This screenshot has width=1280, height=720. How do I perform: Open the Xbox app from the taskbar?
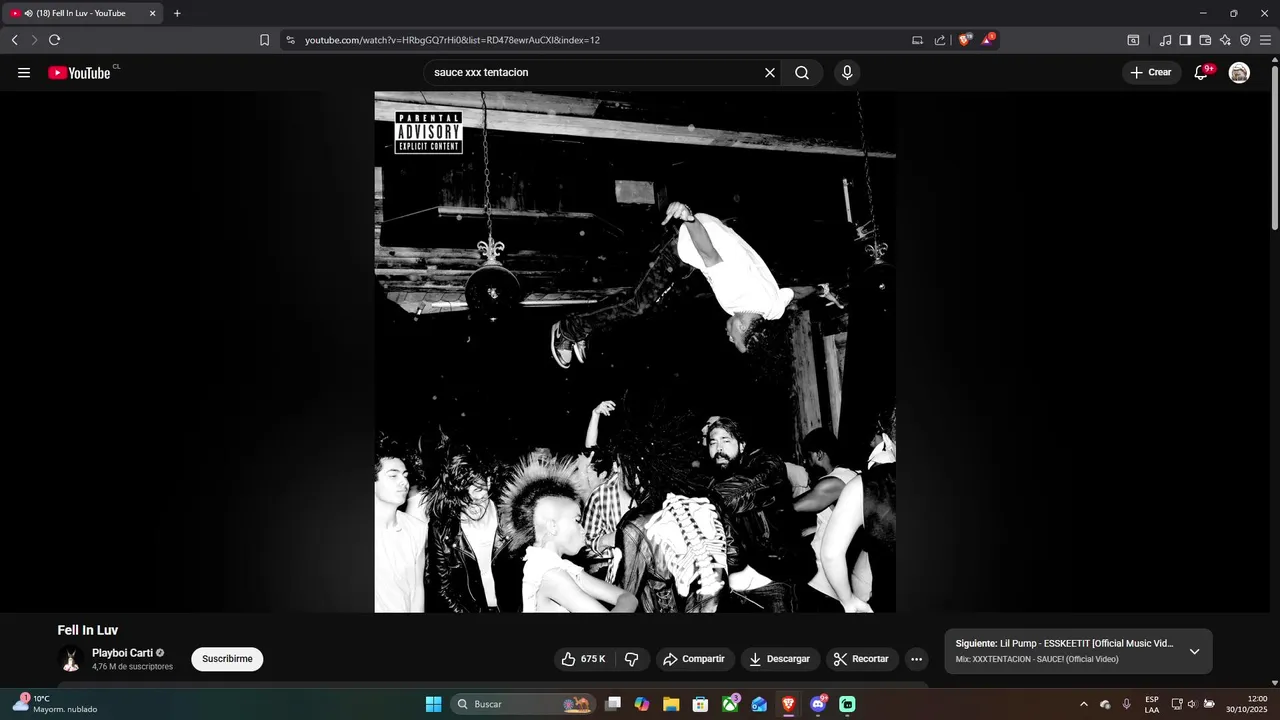(x=730, y=704)
